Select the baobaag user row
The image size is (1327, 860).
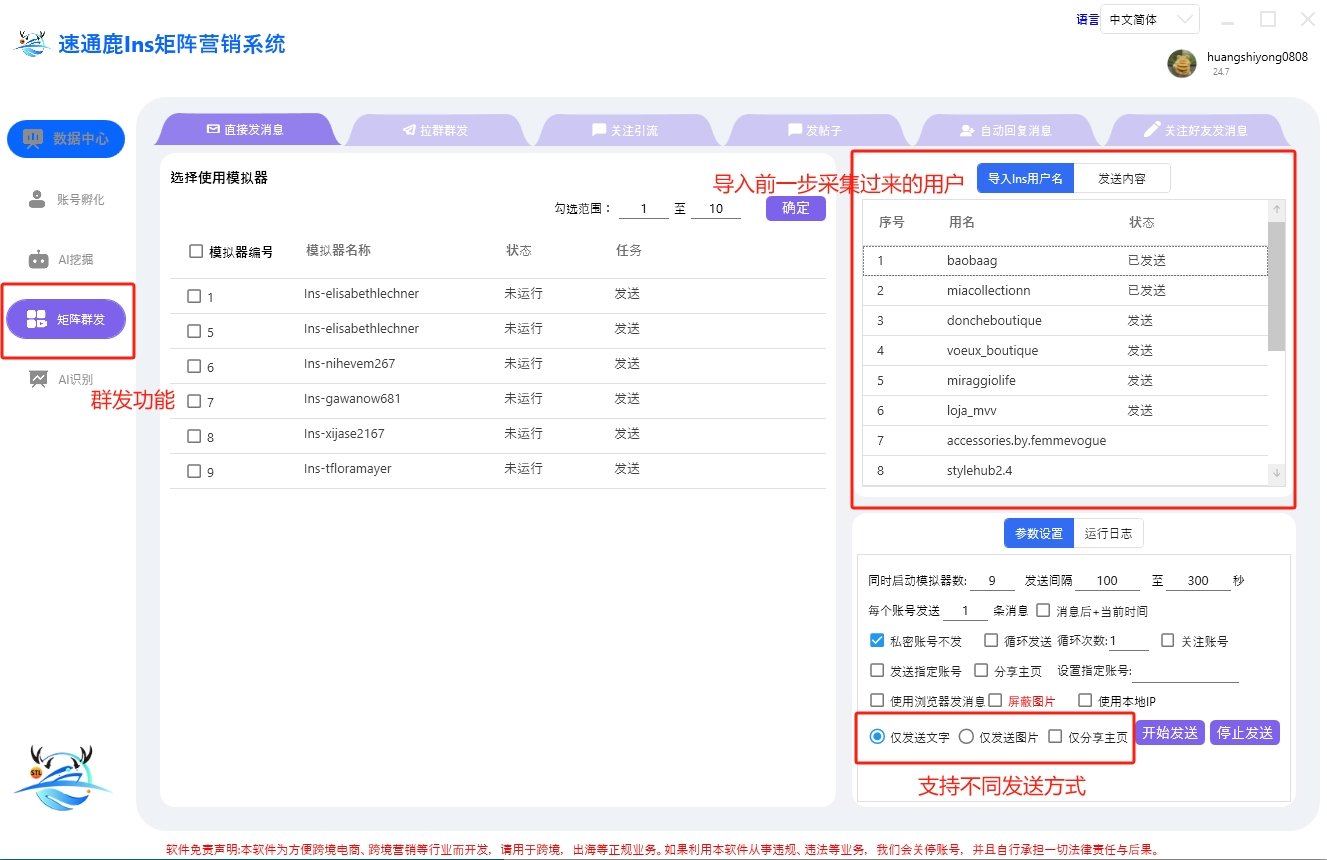[1065, 260]
